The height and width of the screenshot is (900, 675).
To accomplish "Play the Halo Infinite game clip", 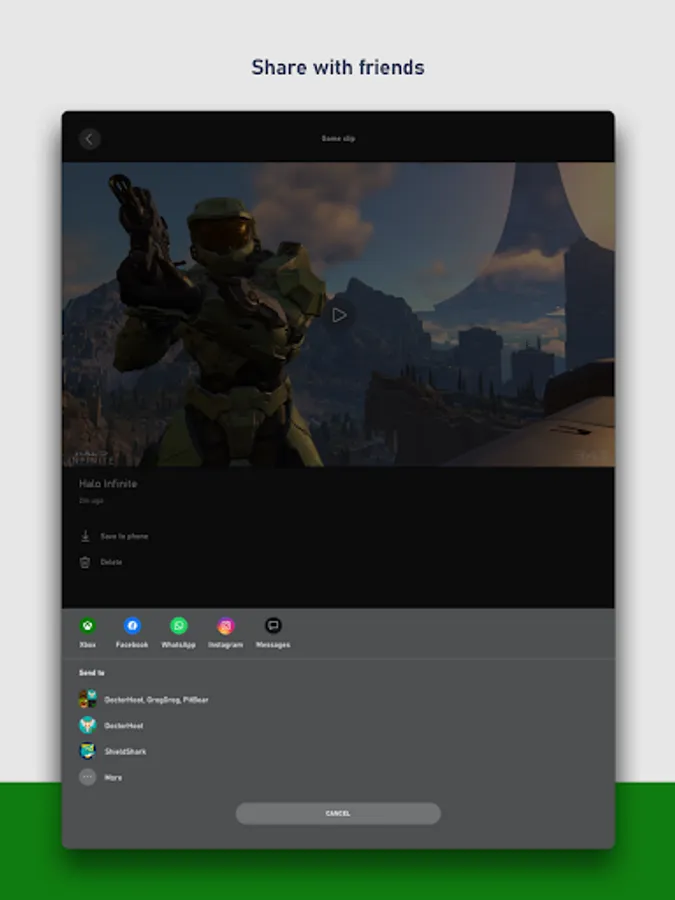I will [339, 315].
